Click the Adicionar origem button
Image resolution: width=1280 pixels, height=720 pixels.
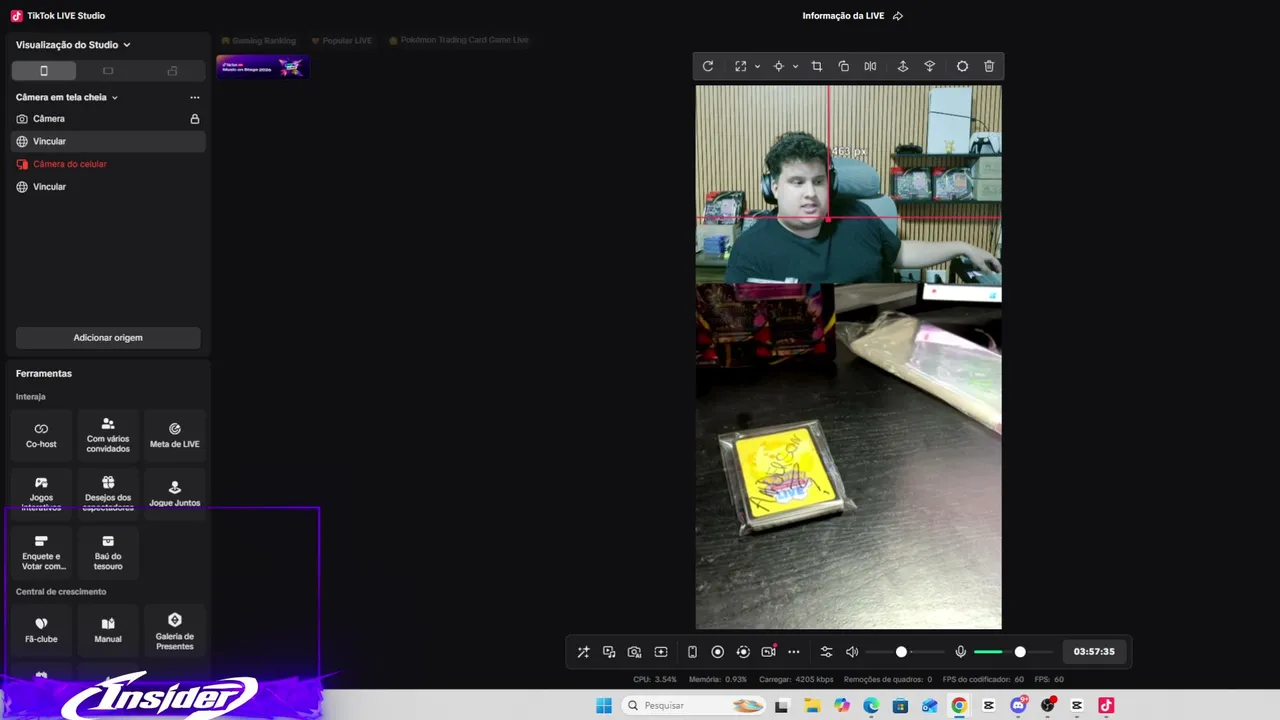[x=108, y=338]
